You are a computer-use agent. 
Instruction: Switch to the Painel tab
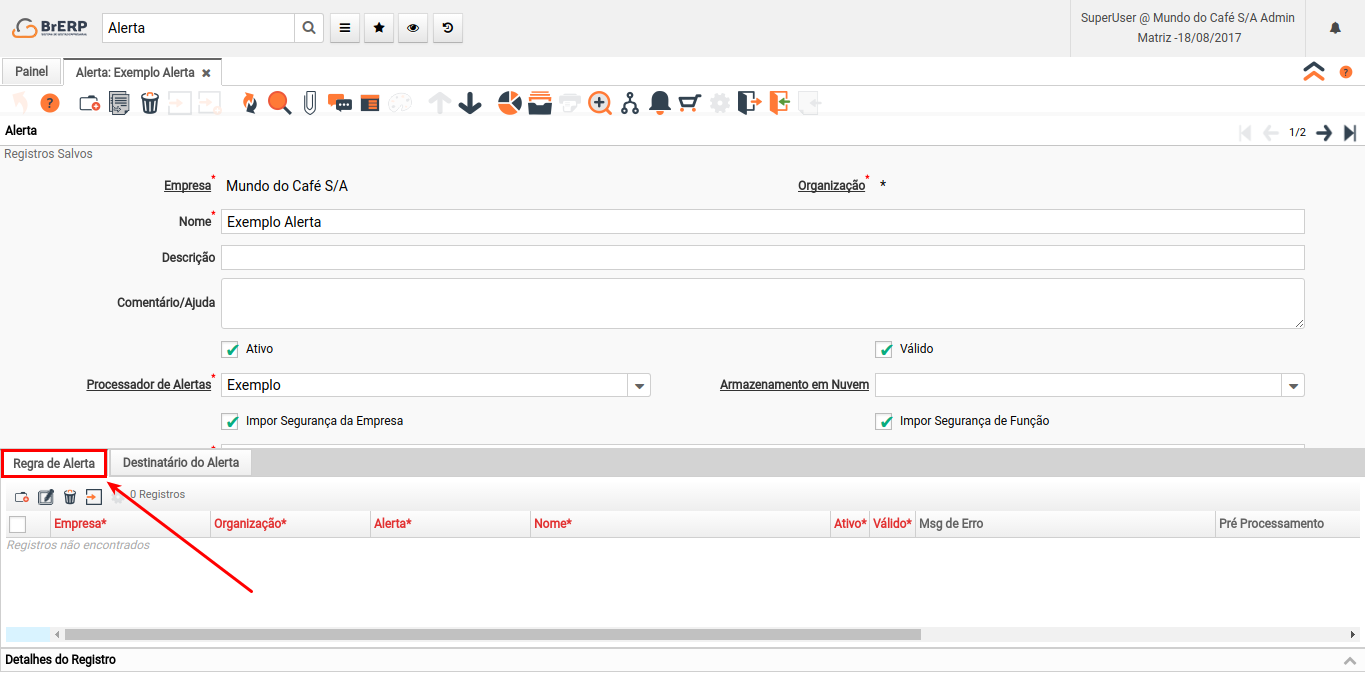point(31,72)
